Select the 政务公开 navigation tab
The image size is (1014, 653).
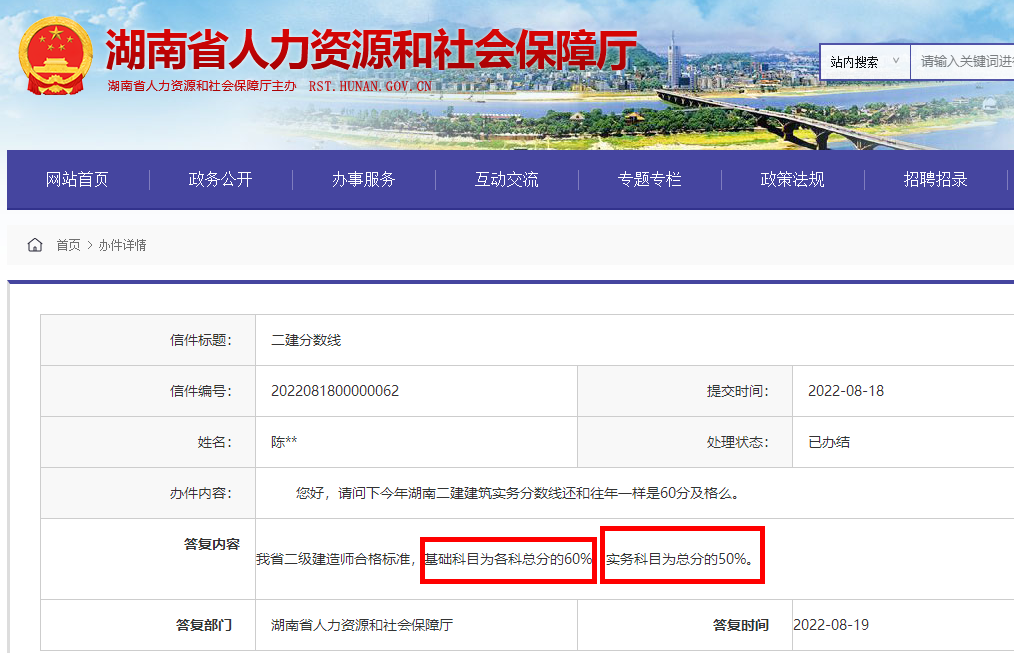tap(218, 180)
